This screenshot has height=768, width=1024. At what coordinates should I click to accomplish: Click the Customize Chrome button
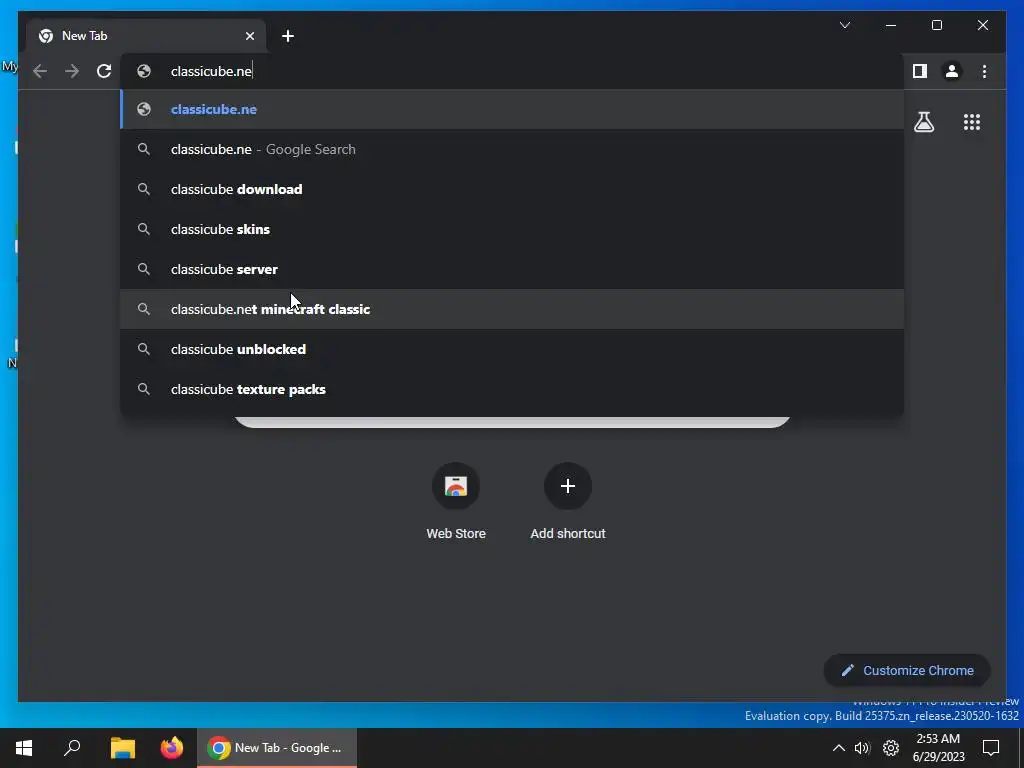tap(907, 670)
